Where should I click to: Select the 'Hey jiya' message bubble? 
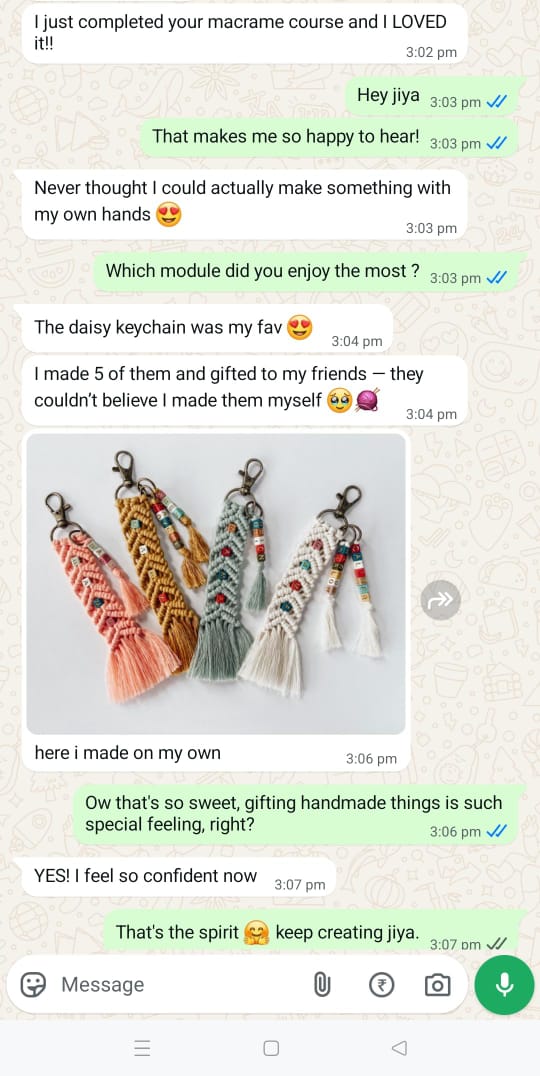433,97
